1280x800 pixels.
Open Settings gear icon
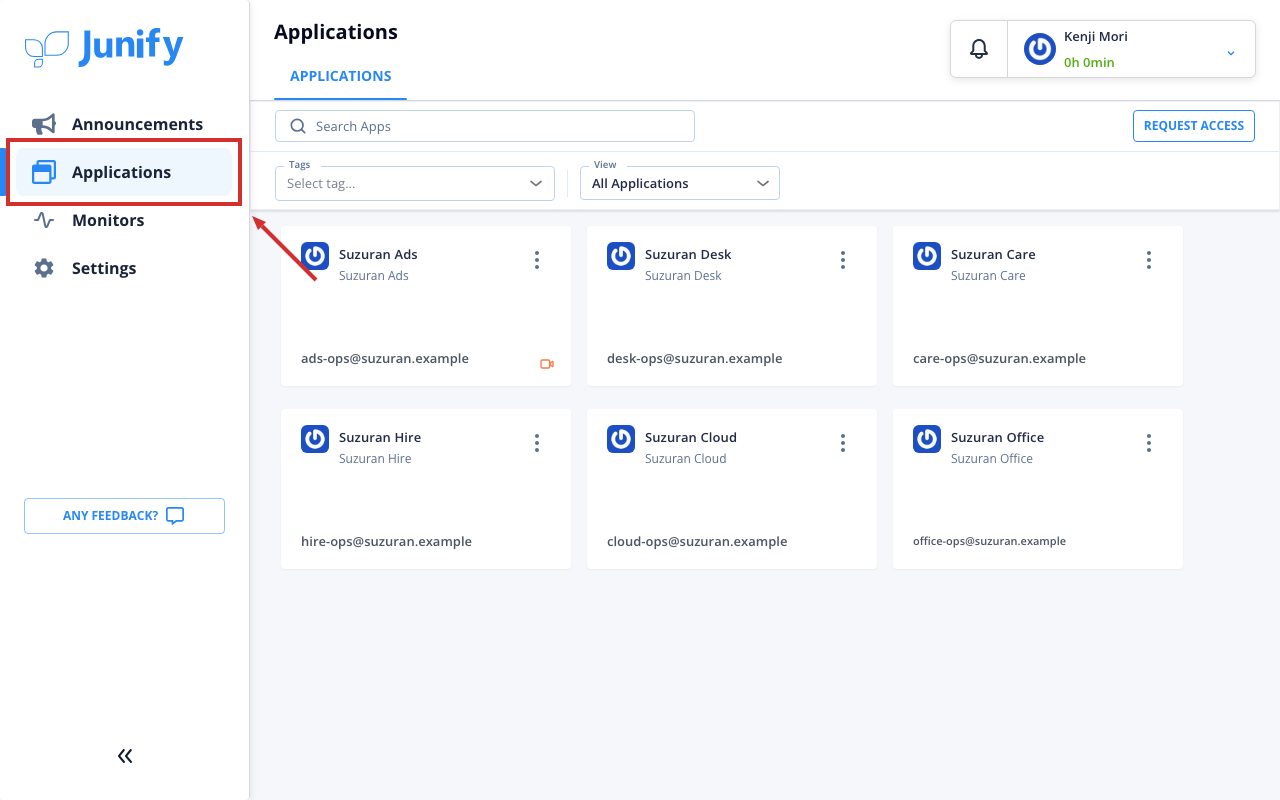tap(44, 268)
